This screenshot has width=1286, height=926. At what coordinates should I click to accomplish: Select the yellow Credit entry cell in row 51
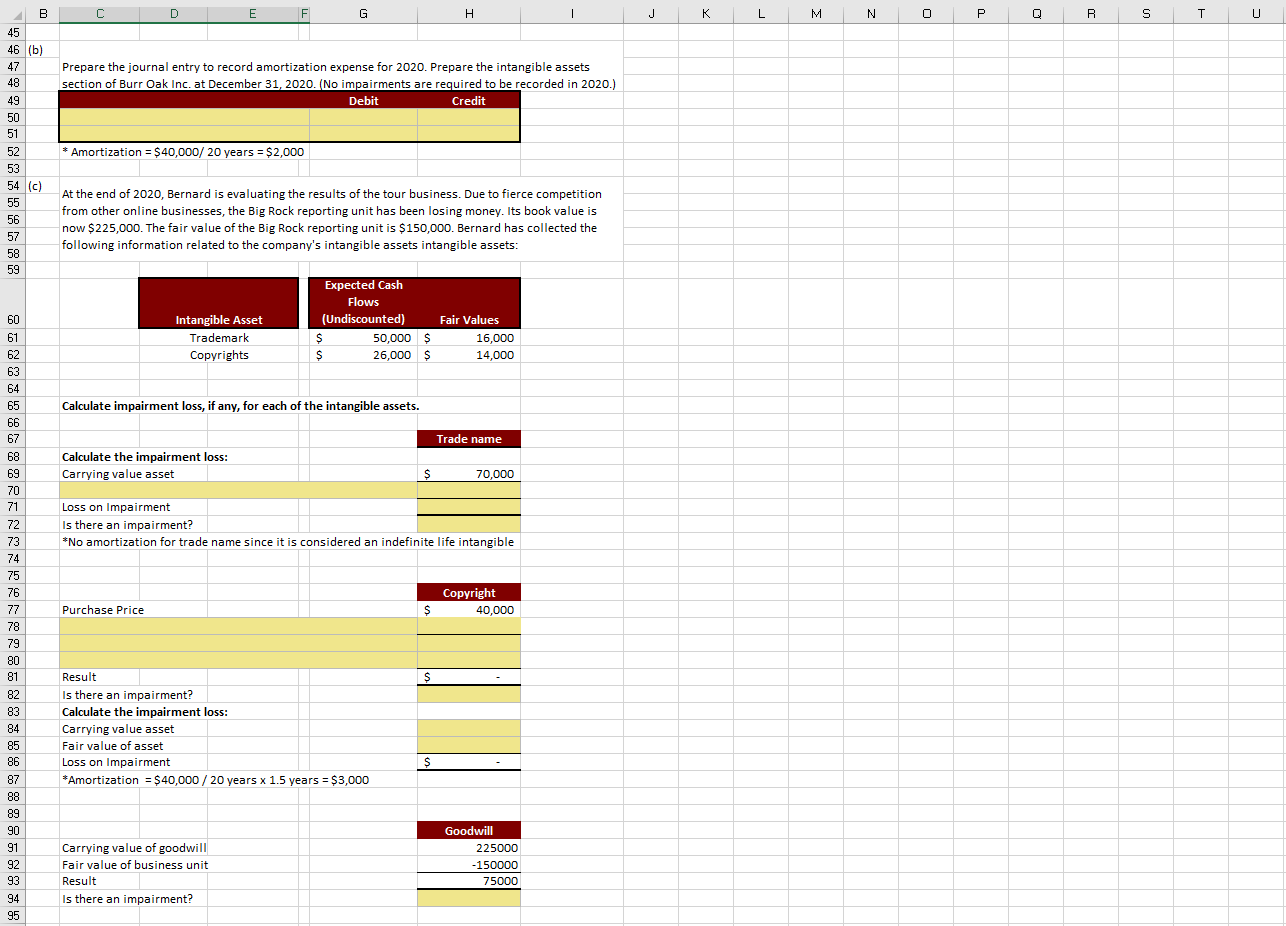[x=468, y=134]
